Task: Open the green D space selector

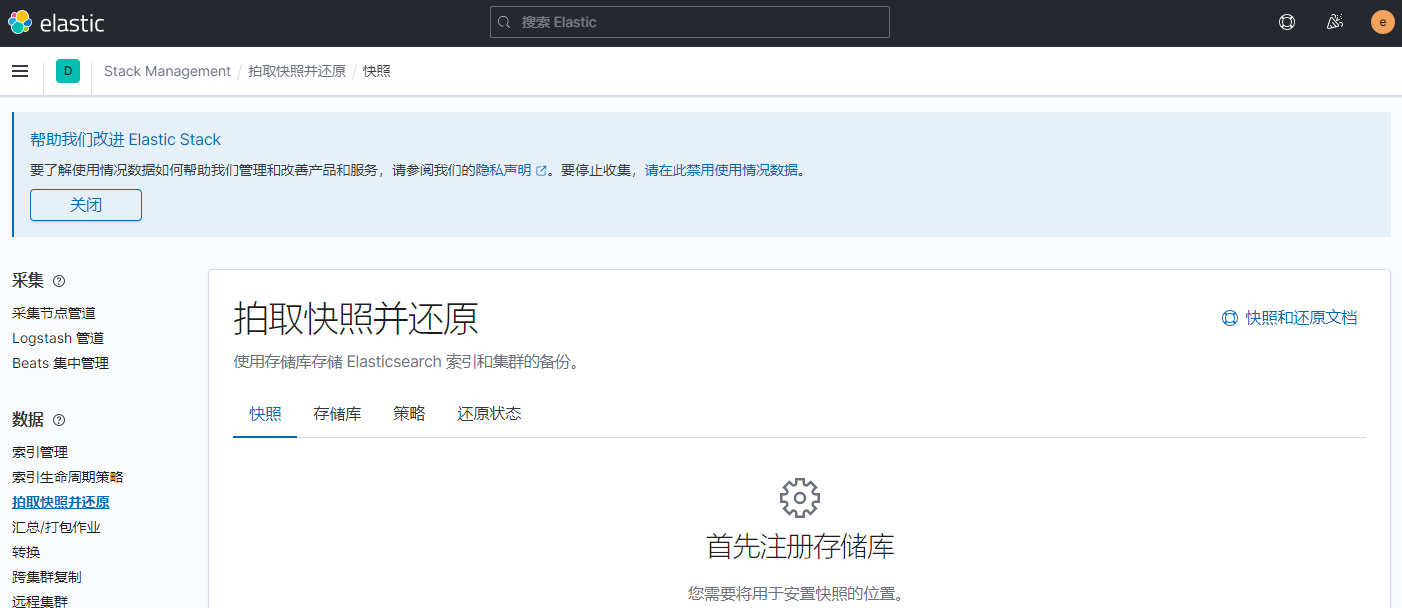Action: click(x=68, y=71)
